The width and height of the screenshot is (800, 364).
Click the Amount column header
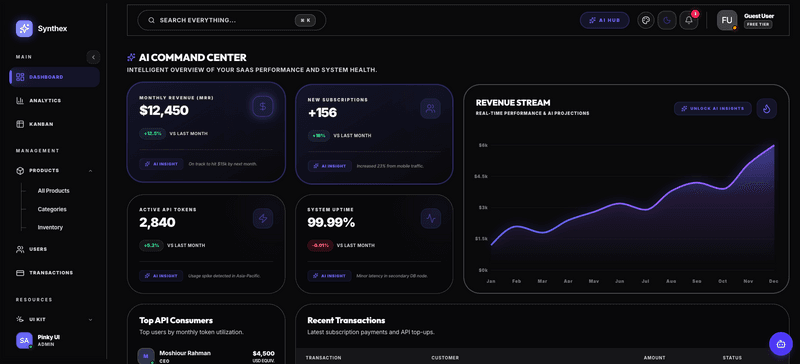[x=654, y=358]
